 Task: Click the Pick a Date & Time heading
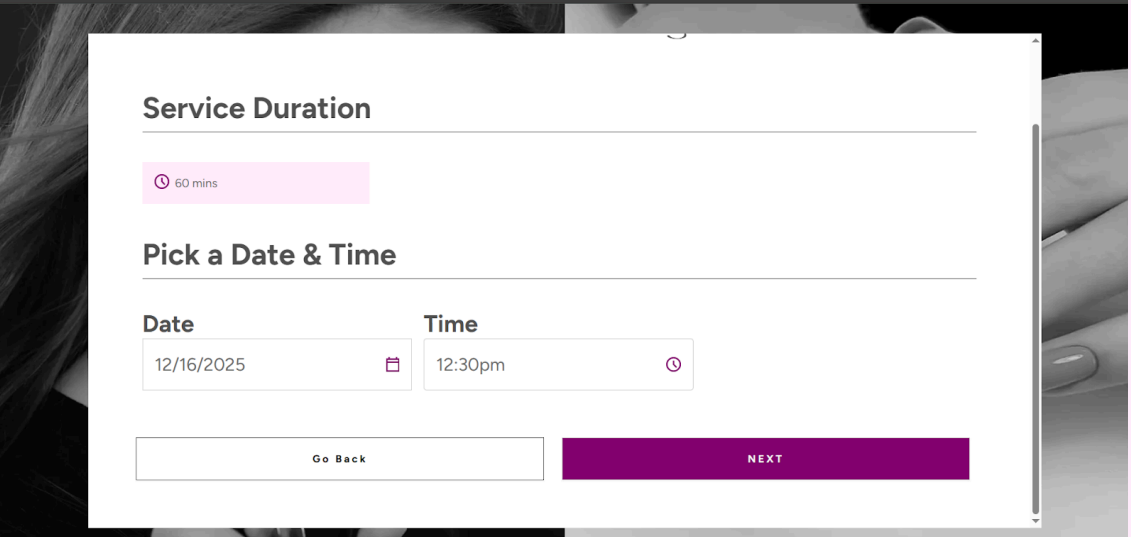pos(269,255)
